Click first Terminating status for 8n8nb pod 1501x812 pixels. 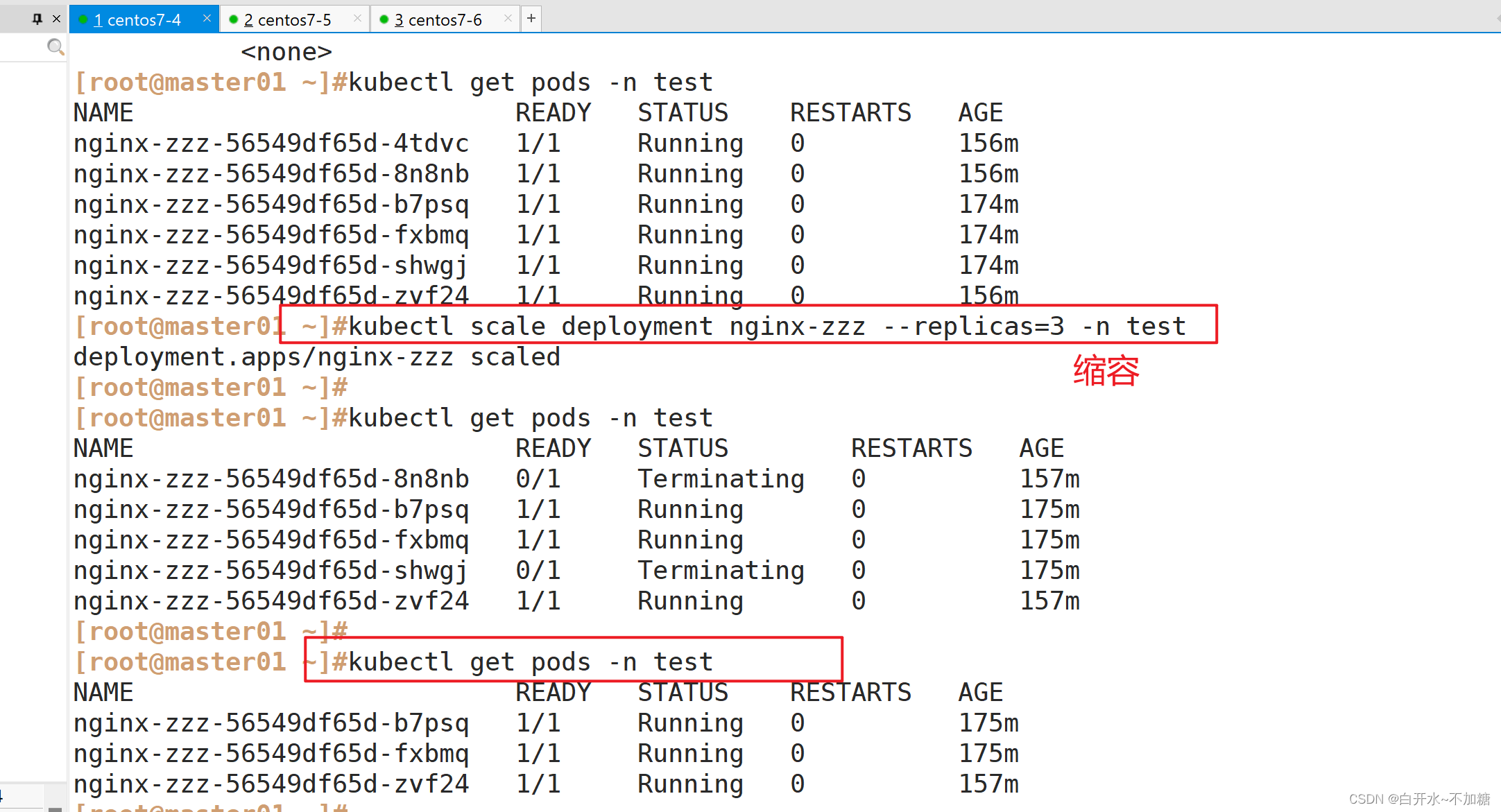721,479
